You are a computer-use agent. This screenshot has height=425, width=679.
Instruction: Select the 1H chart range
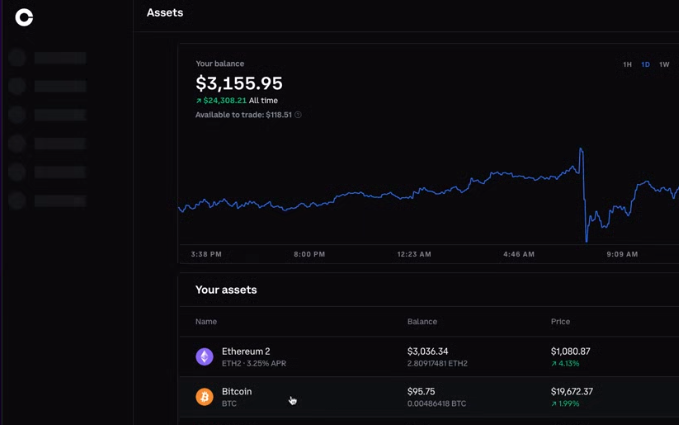(x=627, y=65)
